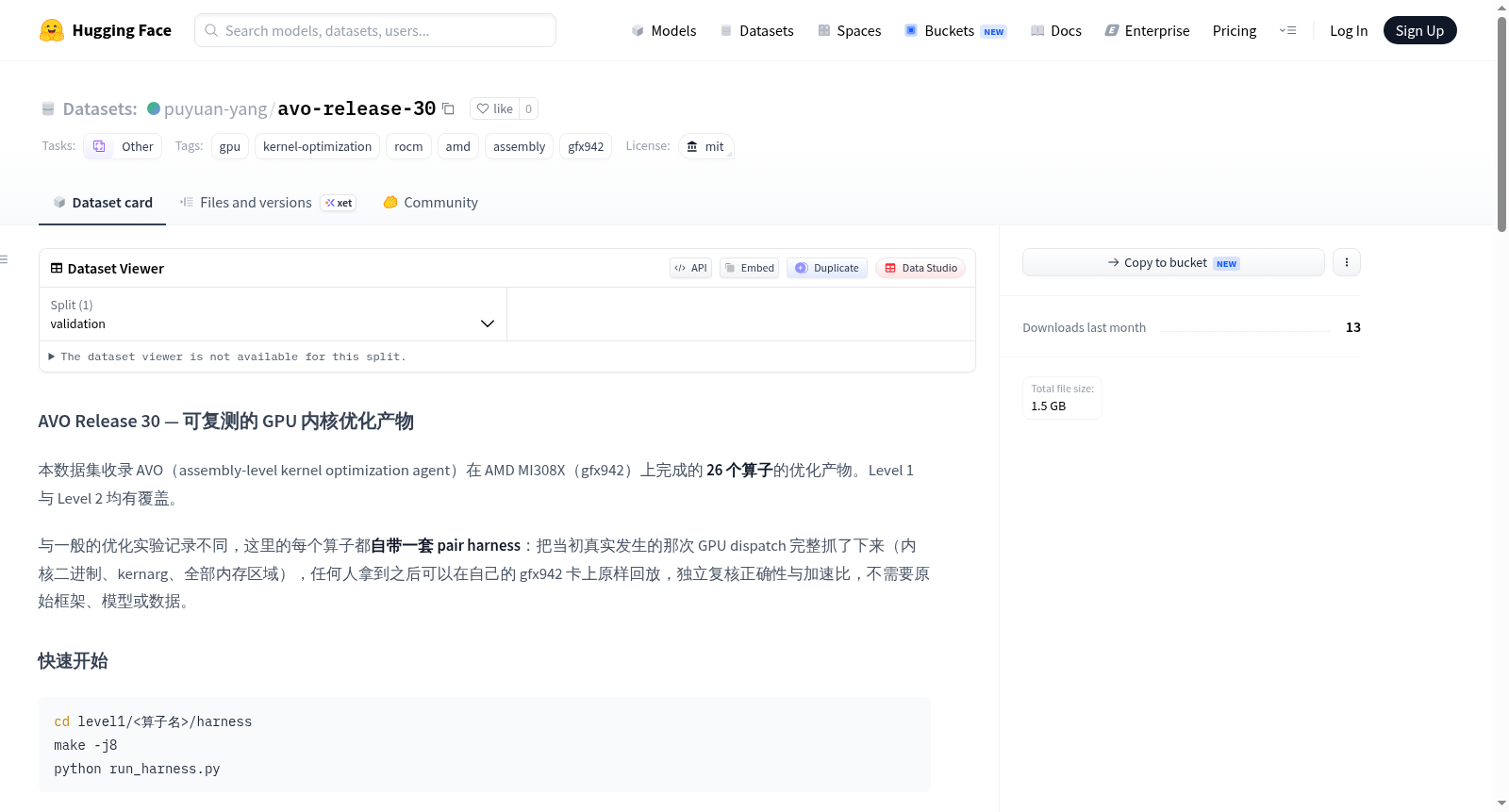Open the avo-release-30 dataset title link
The image size is (1509, 812).
tap(357, 108)
